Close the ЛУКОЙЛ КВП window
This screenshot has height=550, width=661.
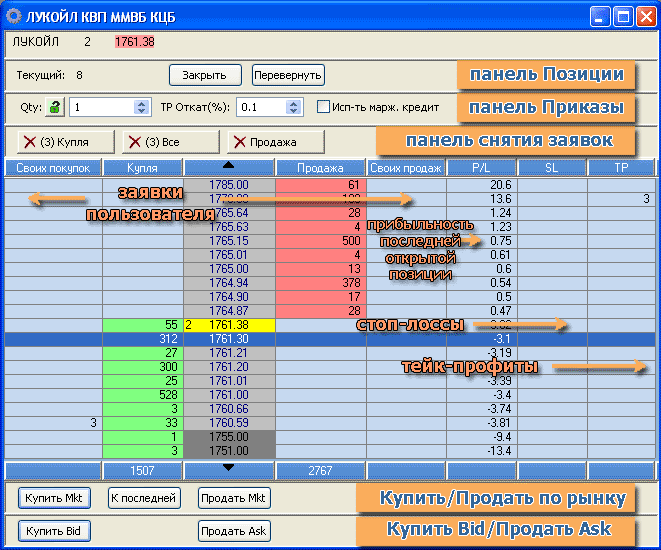click(646, 17)
